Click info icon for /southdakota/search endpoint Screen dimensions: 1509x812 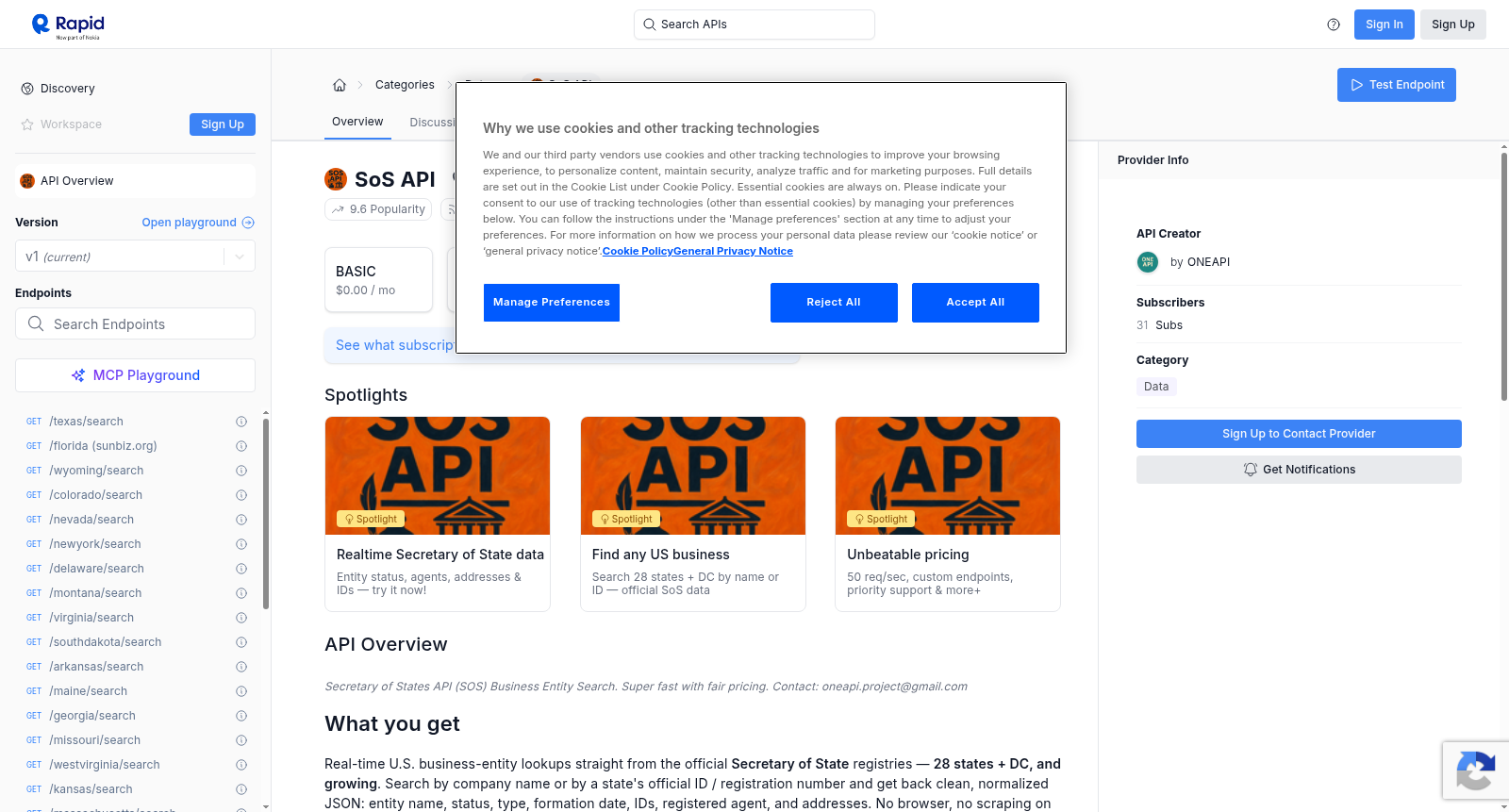(241, 642)
